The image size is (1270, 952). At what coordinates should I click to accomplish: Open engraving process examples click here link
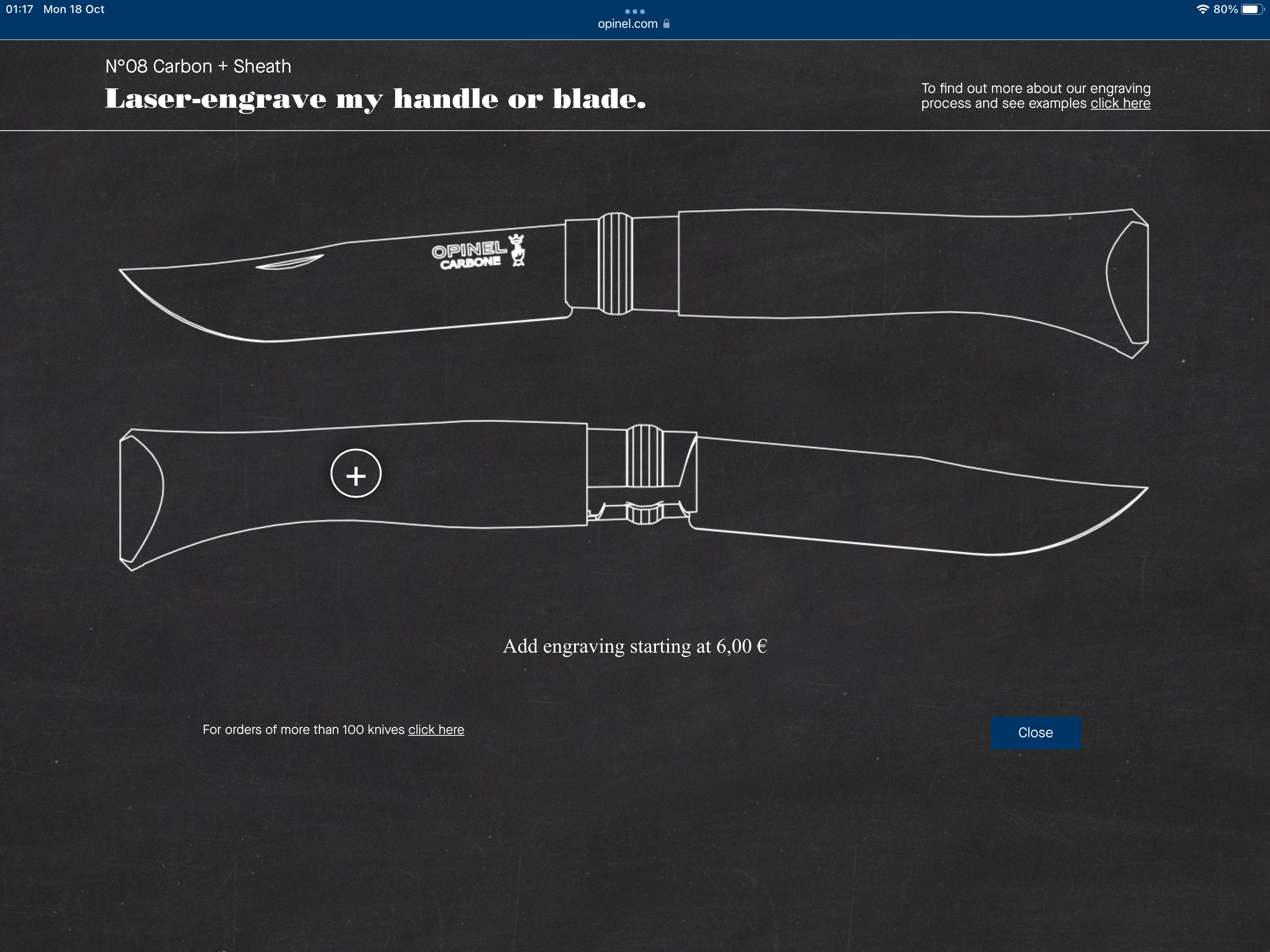coord(1120,103)
